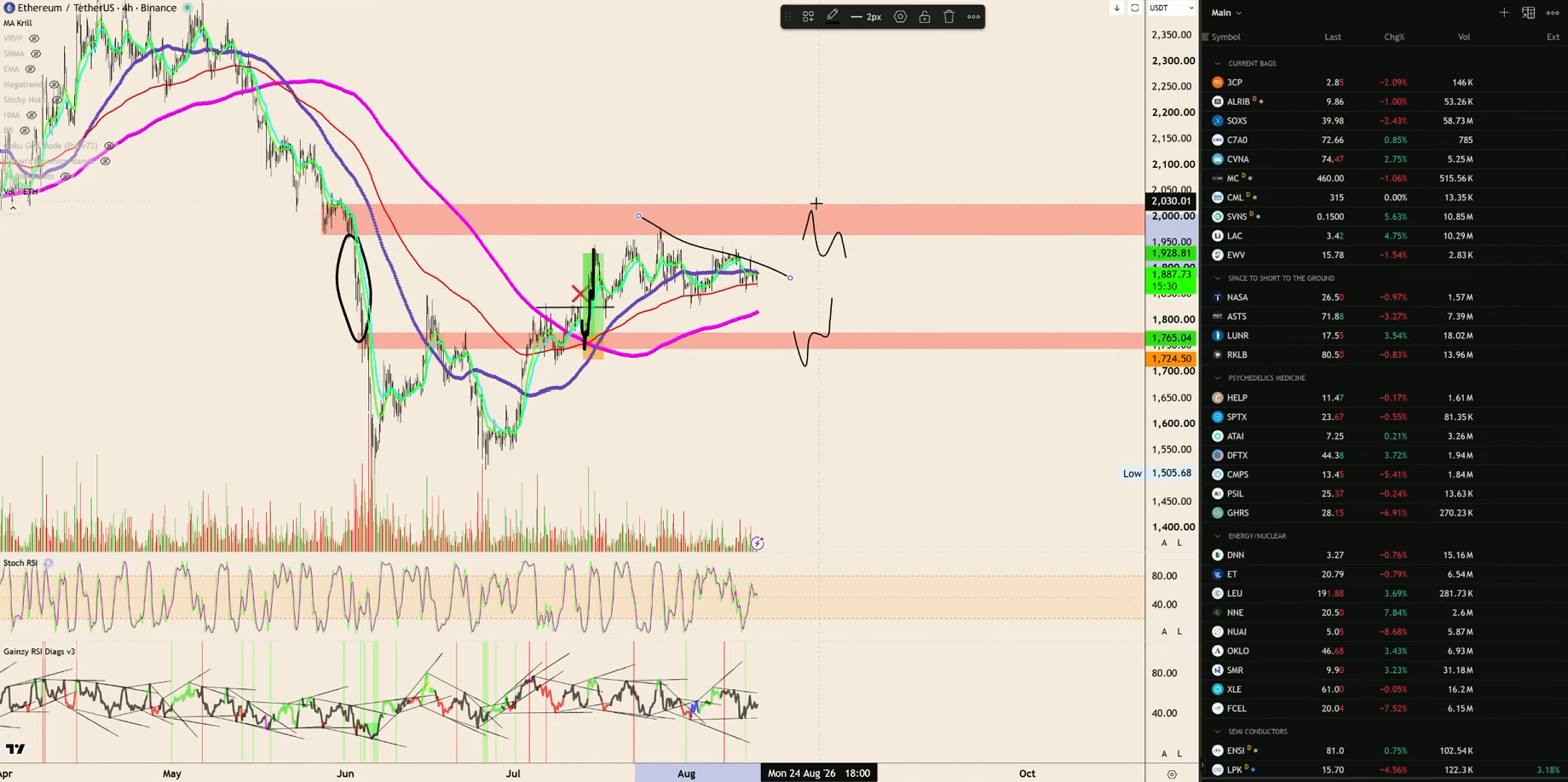
Task: Toggle visibility of the HMA indicator
Action: (x=32, y=115)
